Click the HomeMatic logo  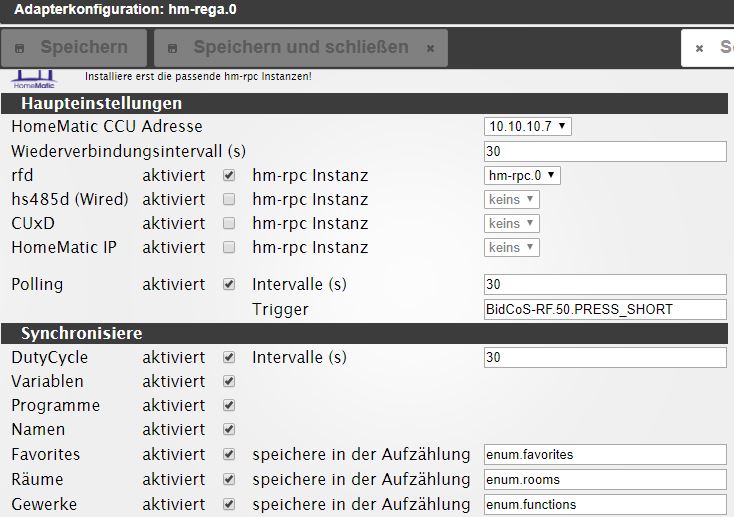34,79
